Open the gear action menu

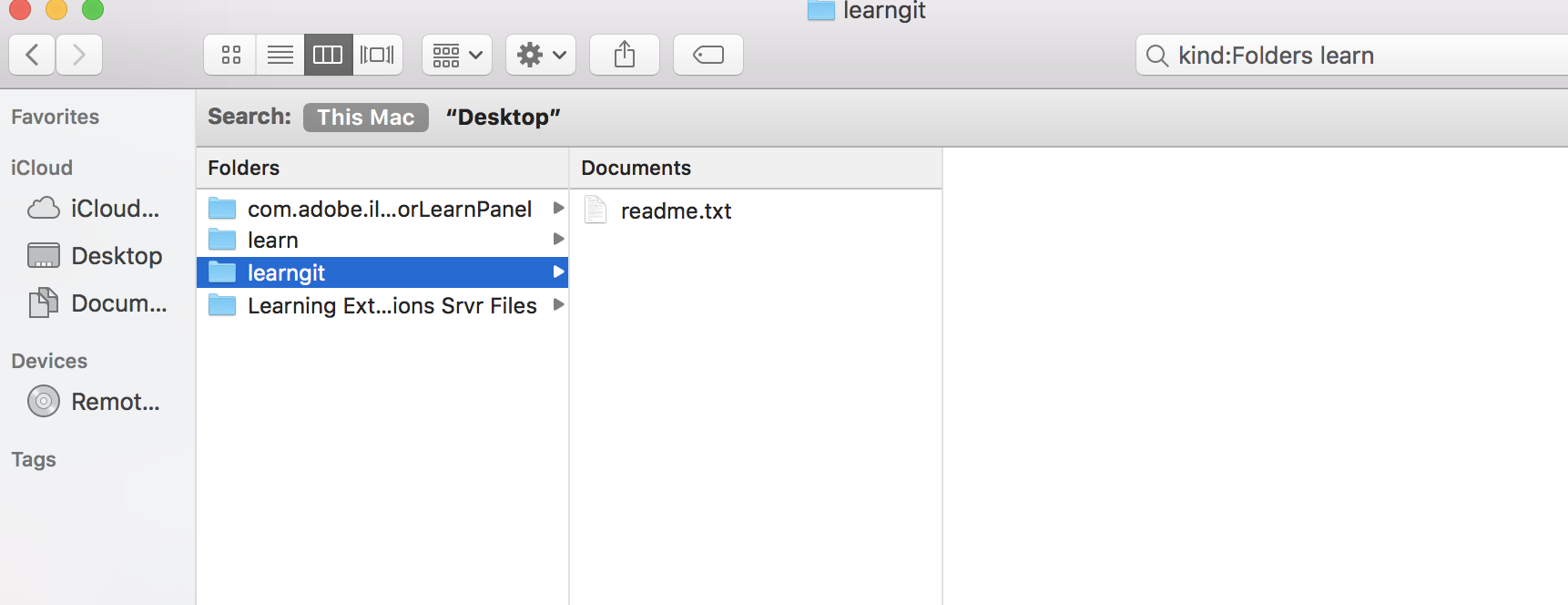[x=541, y=55]
